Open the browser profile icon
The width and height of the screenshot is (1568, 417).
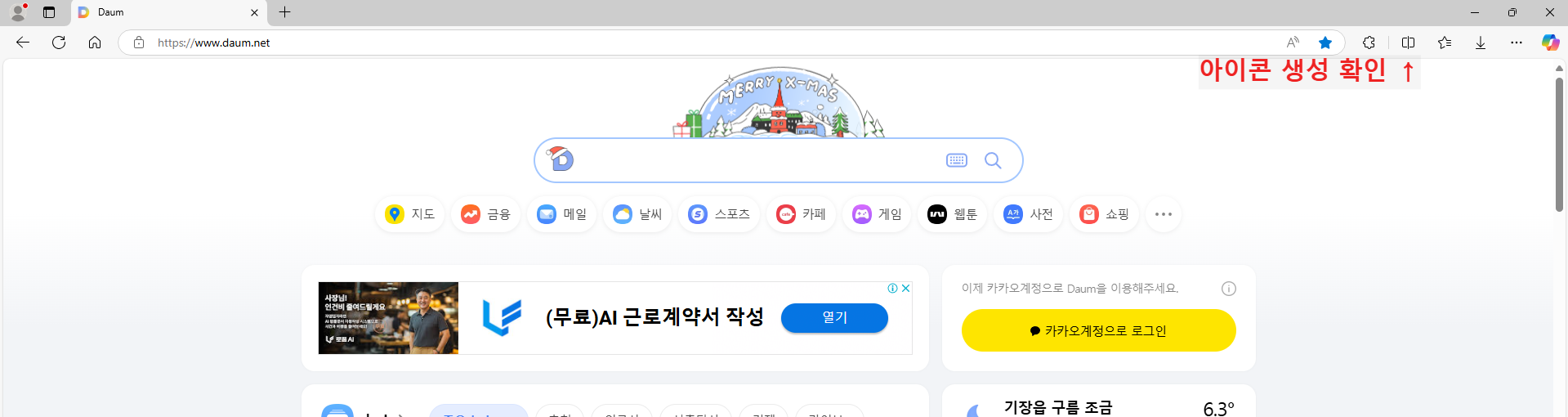[x=18, y=12]
